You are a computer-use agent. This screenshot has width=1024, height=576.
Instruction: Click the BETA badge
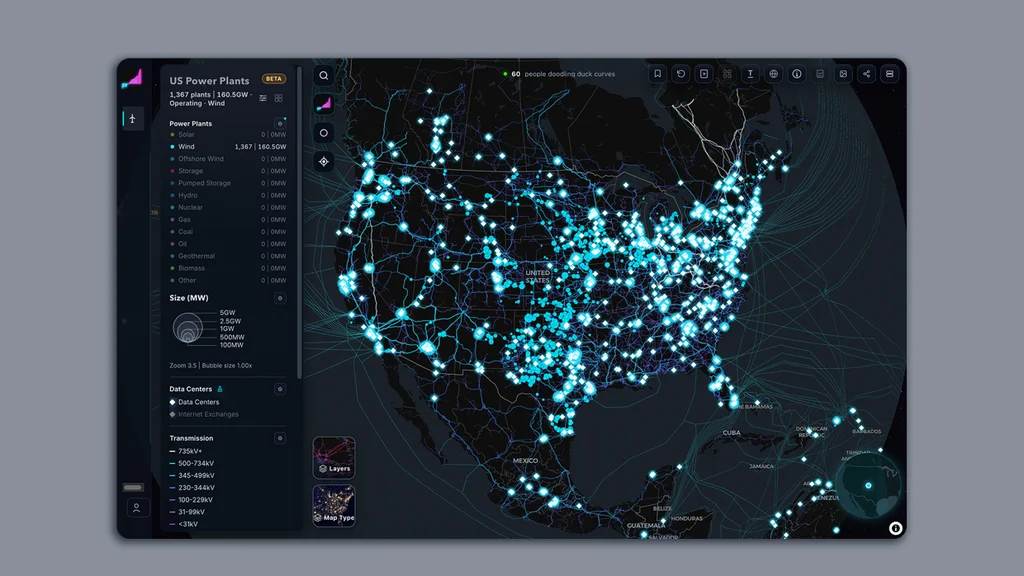coord(274,79)
